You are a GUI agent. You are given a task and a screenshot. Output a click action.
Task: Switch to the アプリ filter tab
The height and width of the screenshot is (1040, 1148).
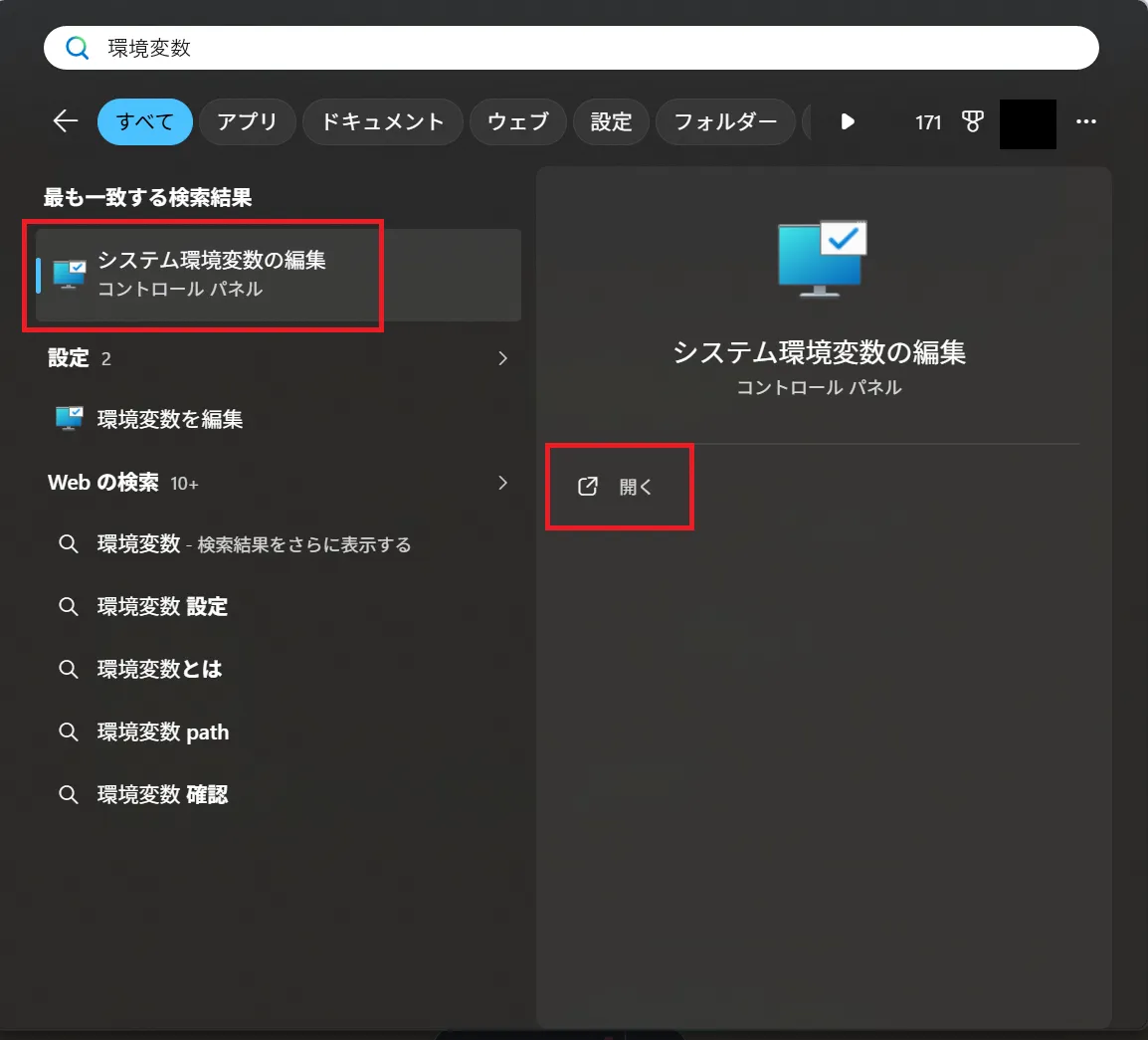pyautogui.click(x=247, y=121)
